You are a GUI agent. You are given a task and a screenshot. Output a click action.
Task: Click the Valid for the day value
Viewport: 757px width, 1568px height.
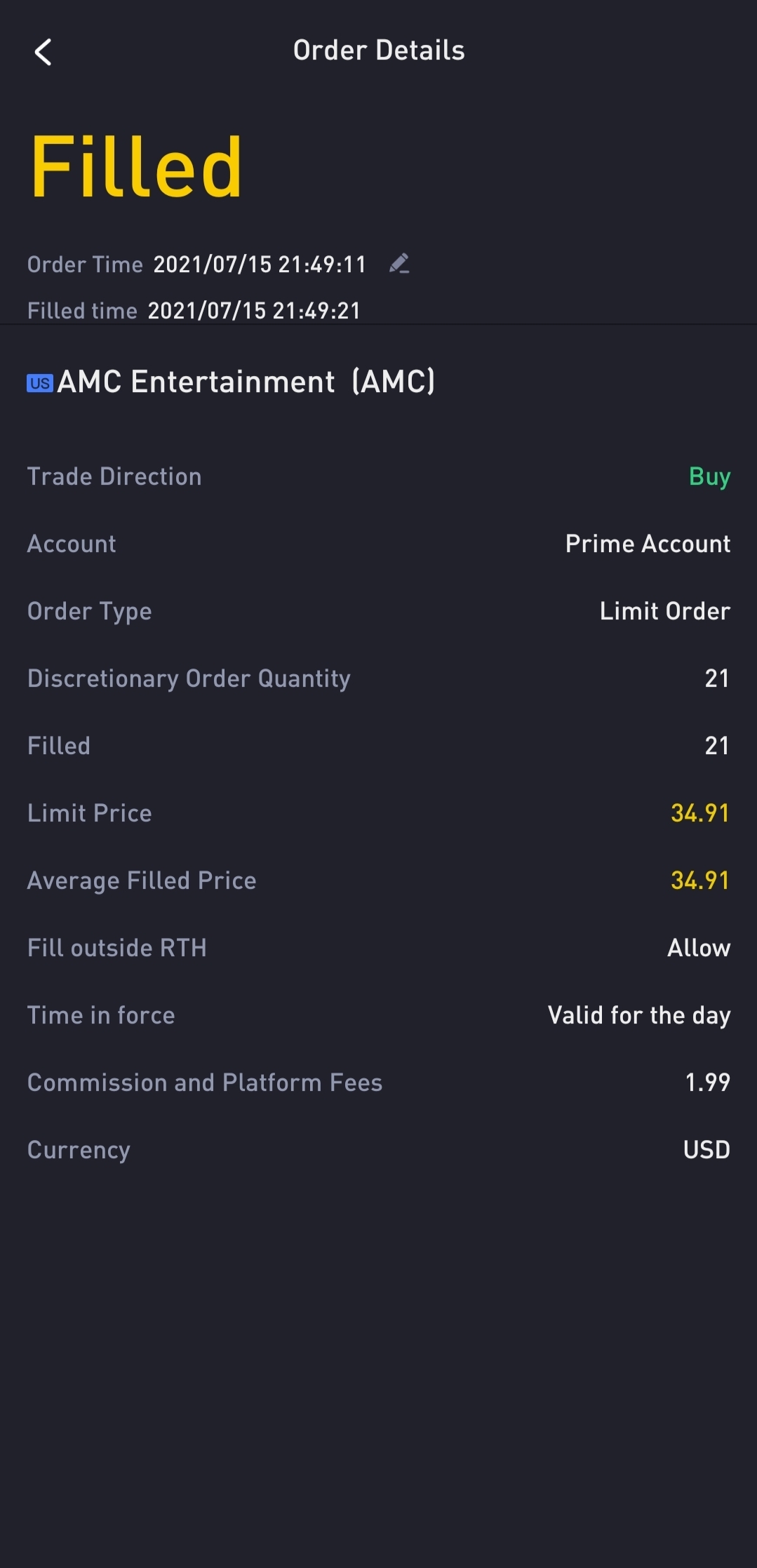638,1015
